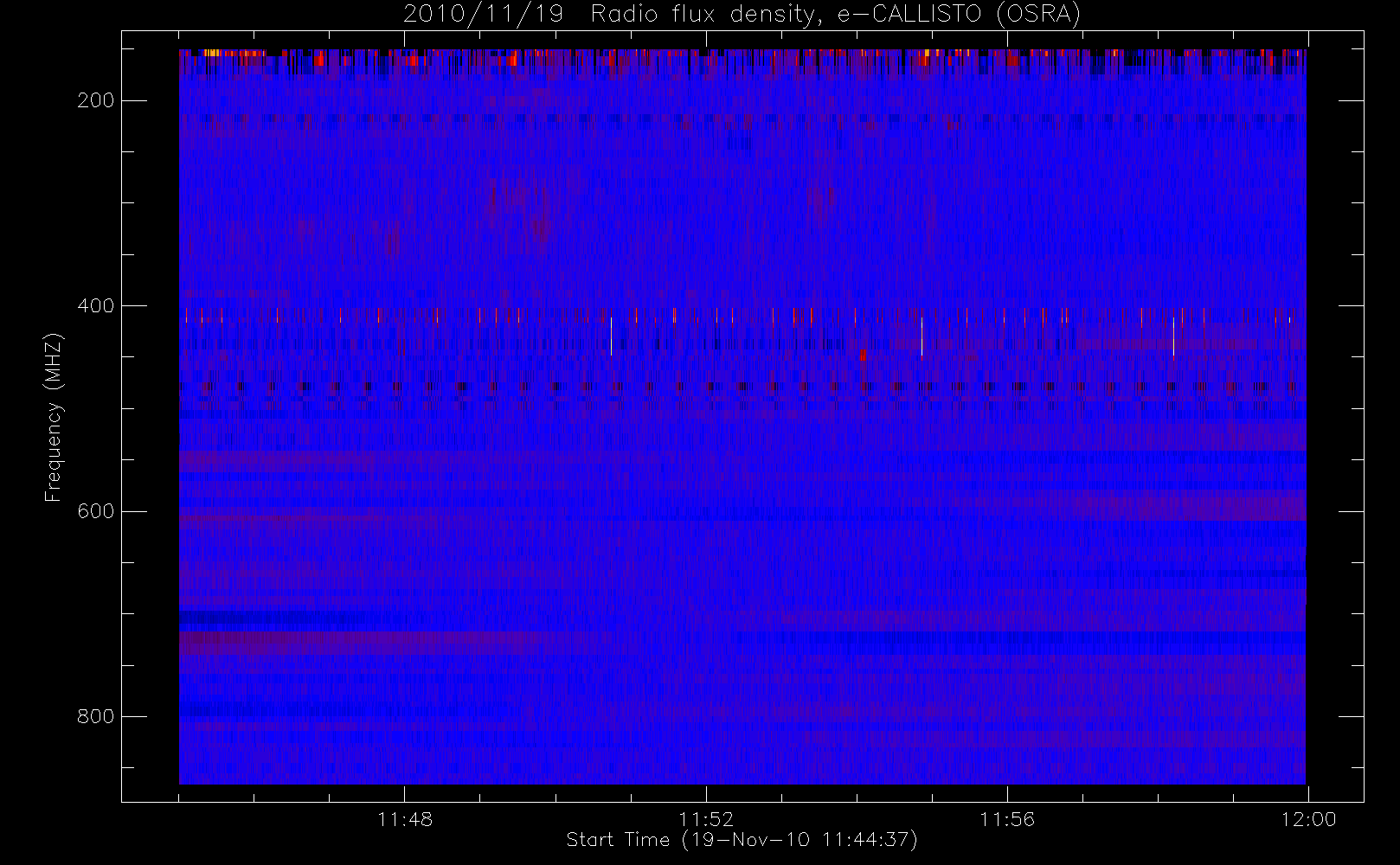Click the 600 frequency tick label
1400x865 pixels.
pyautogui.click(x=95, y=511)
